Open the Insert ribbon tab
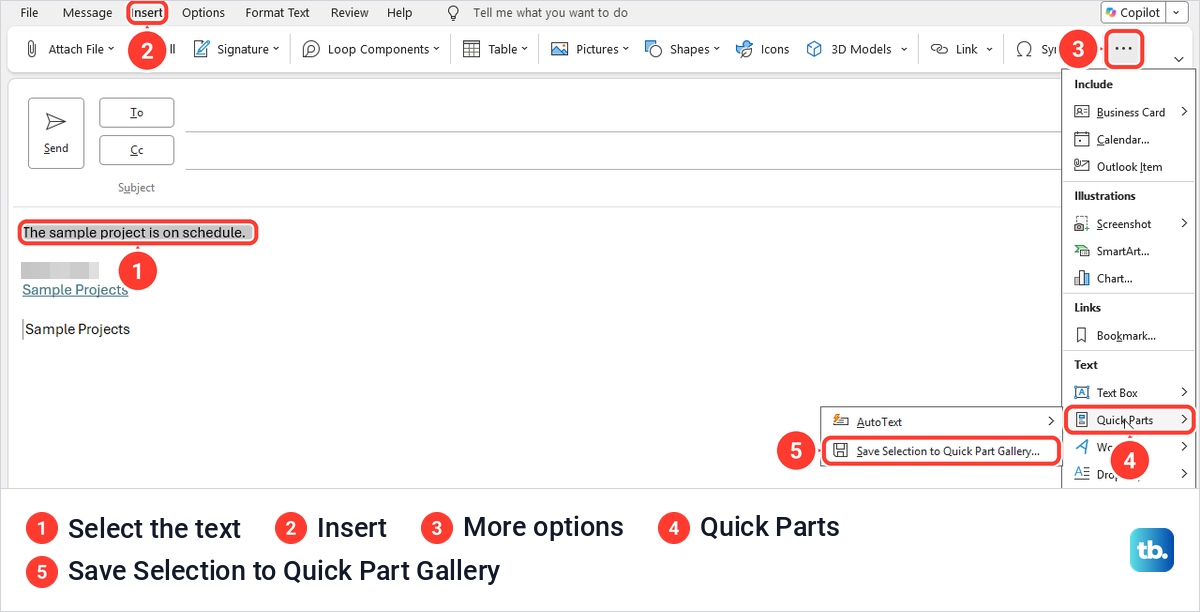The width and height of the screenshot is (1200, 612). [x=146, y=13]
